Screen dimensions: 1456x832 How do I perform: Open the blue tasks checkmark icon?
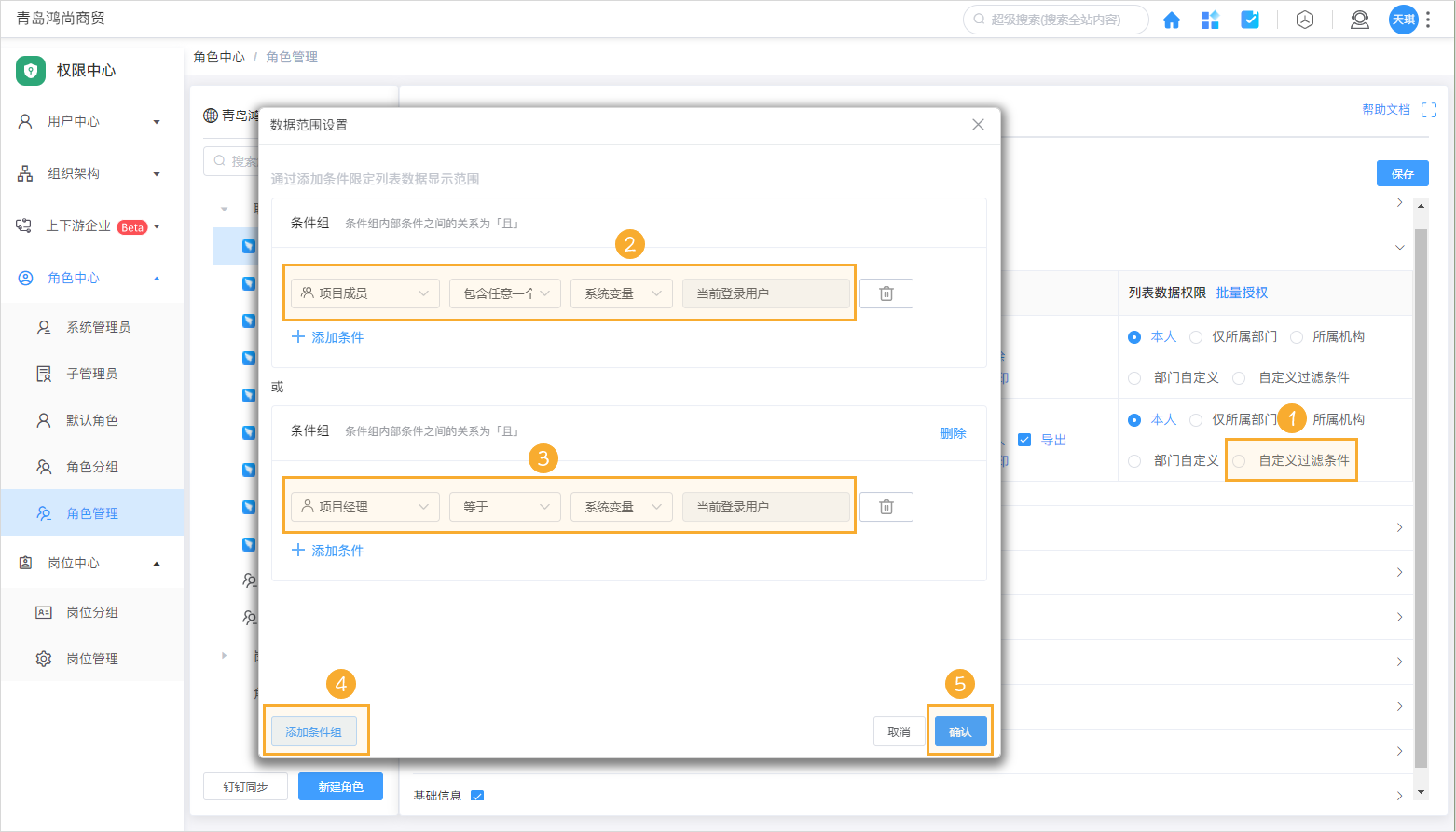coord(1249,19)
